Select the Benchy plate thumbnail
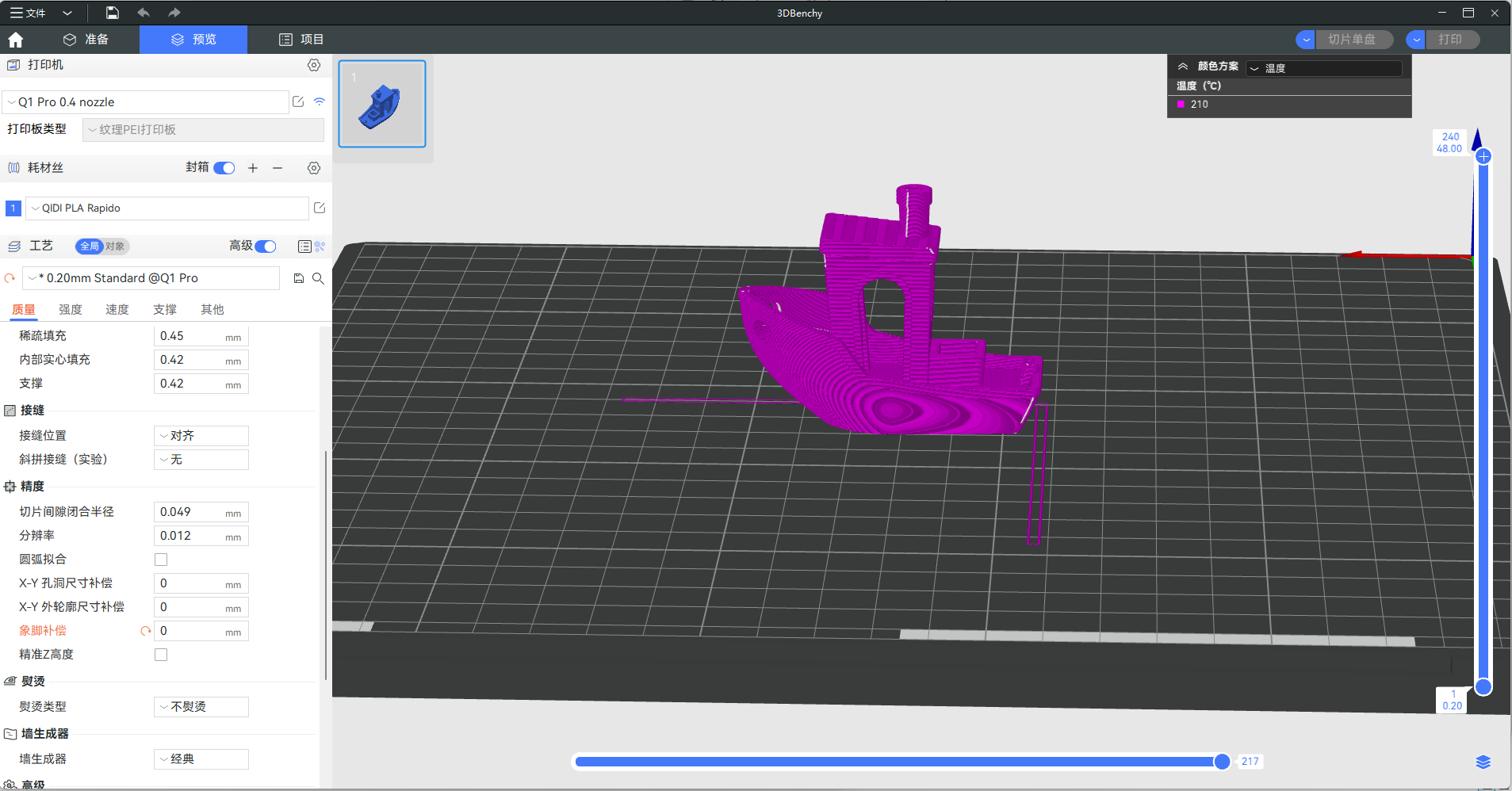 tap(382, 104)
